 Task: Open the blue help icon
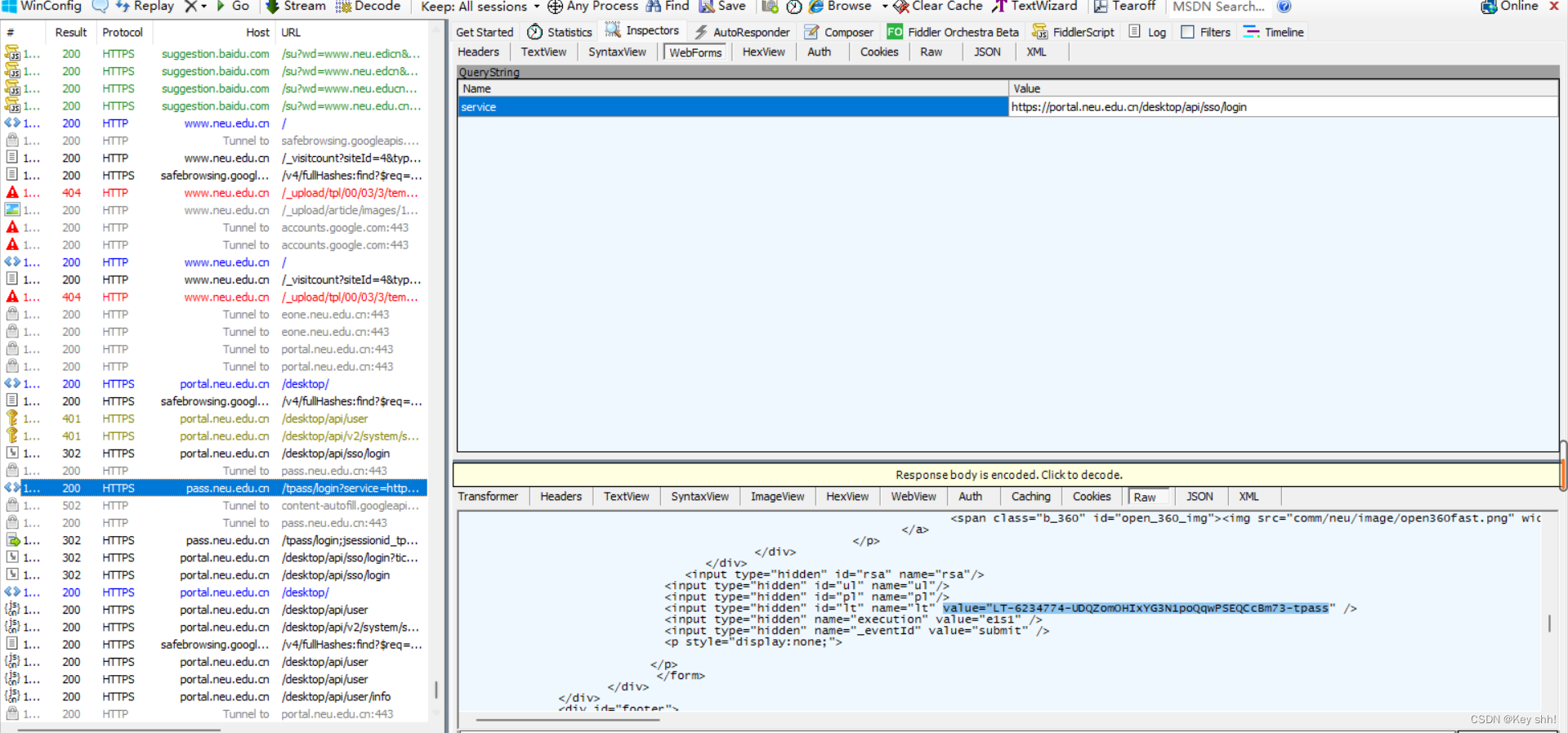click(x=1284, y=7)
